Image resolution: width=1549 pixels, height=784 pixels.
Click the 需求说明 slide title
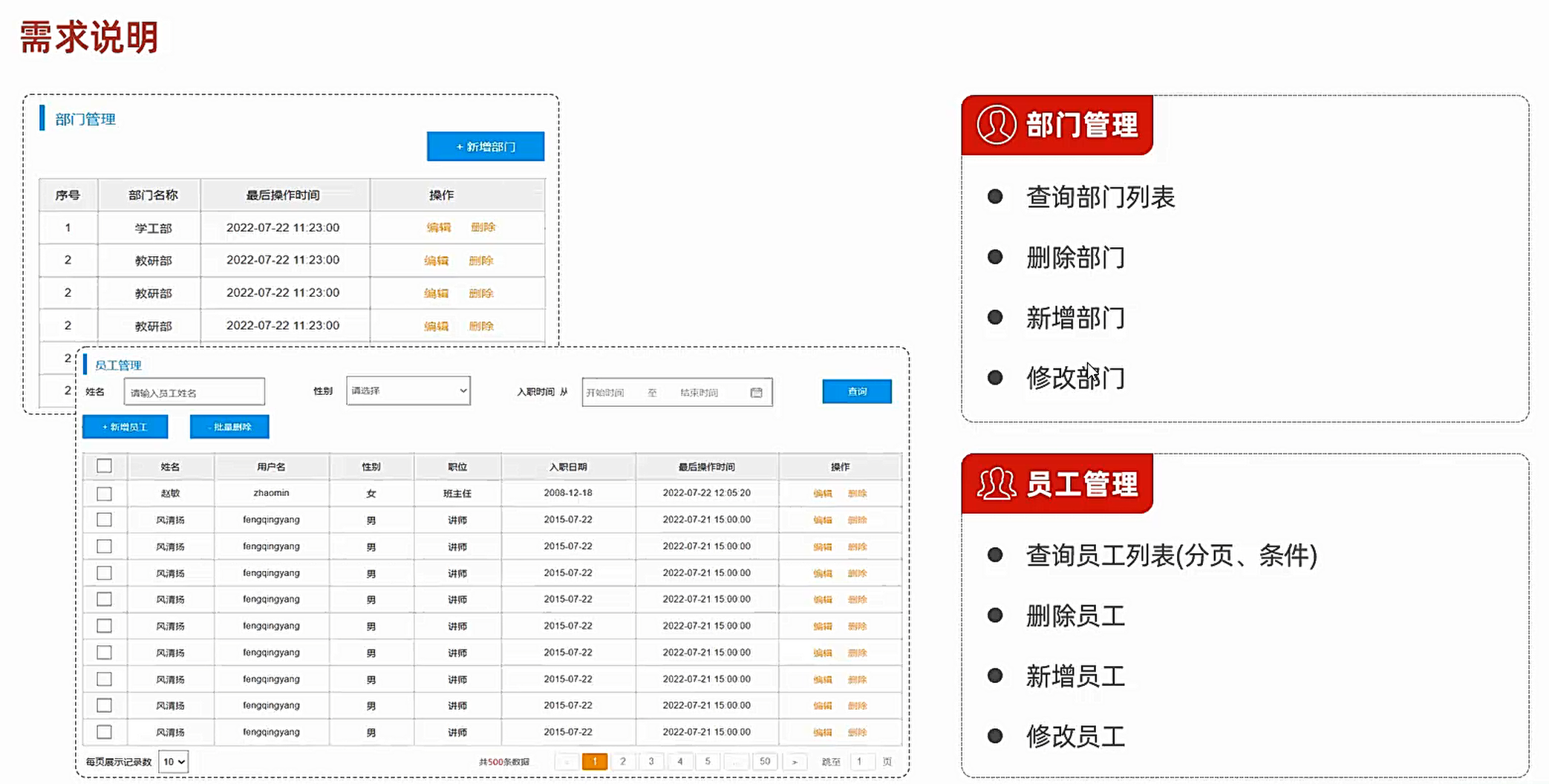pos(89,37)
